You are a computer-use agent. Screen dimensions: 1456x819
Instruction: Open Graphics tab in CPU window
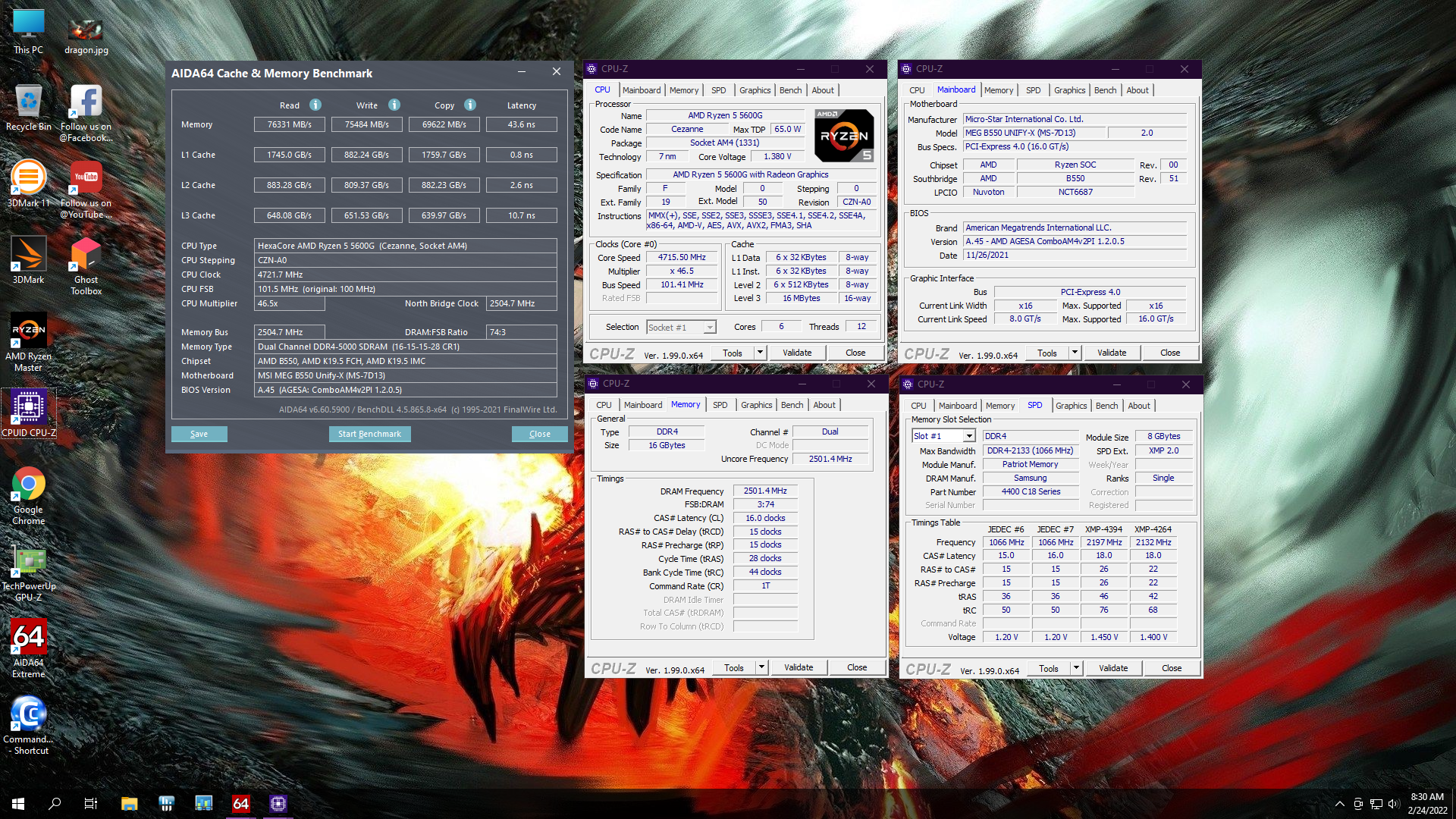[755, 90]
